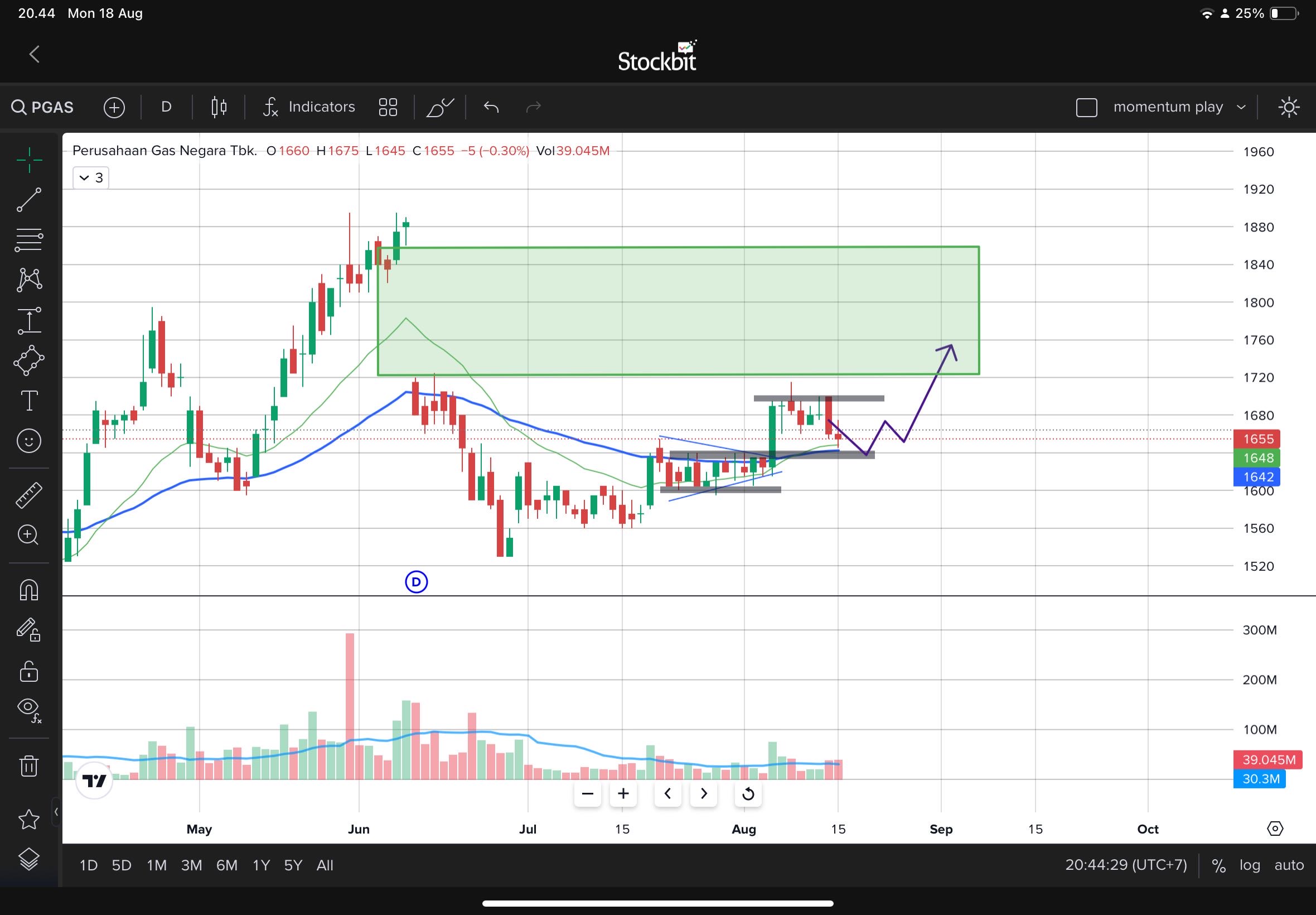
Task: Open the TradingView logo link
Action: pos(95,781)
